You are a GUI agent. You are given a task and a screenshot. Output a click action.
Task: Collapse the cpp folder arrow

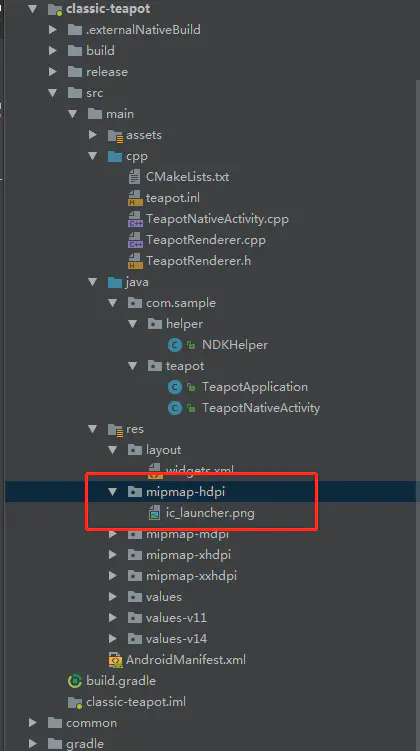(x=92, y=156)
